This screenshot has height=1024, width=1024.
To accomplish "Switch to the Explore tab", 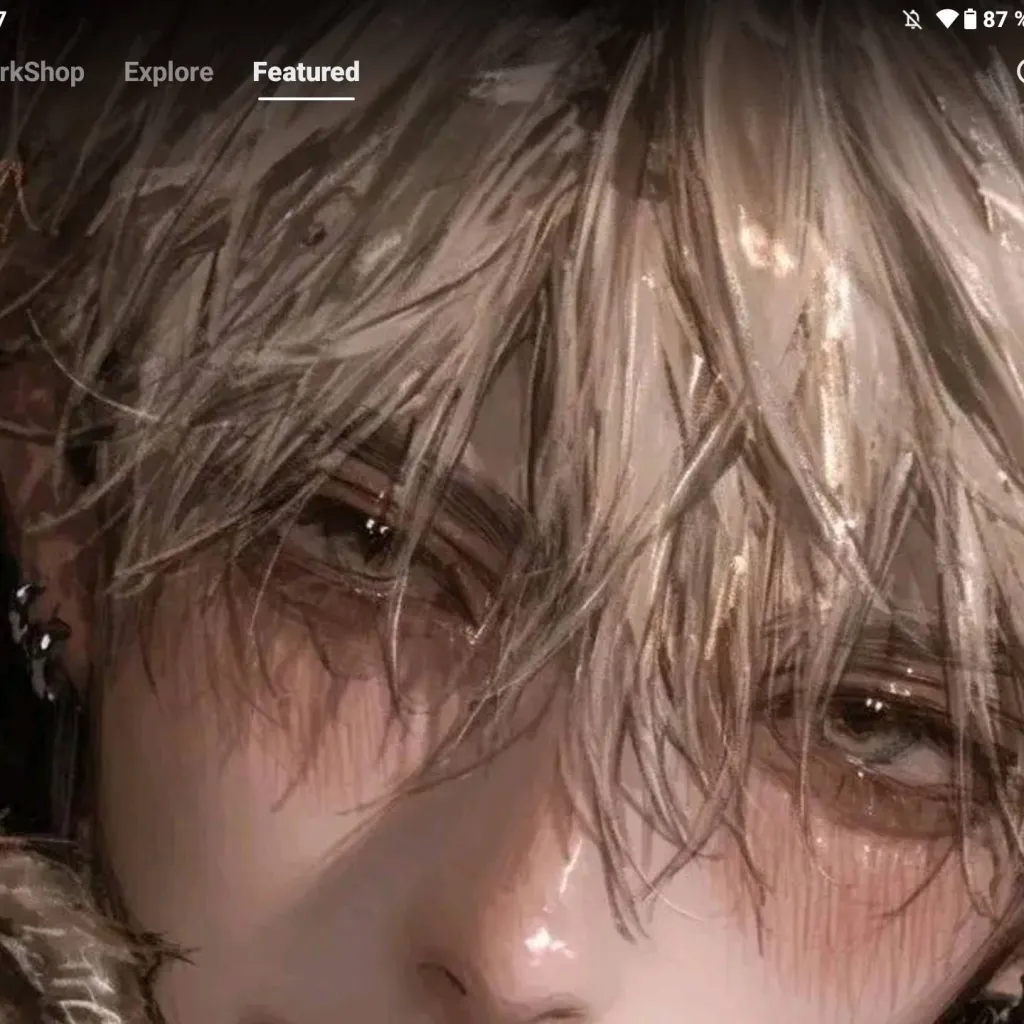I will click(168, 72).
